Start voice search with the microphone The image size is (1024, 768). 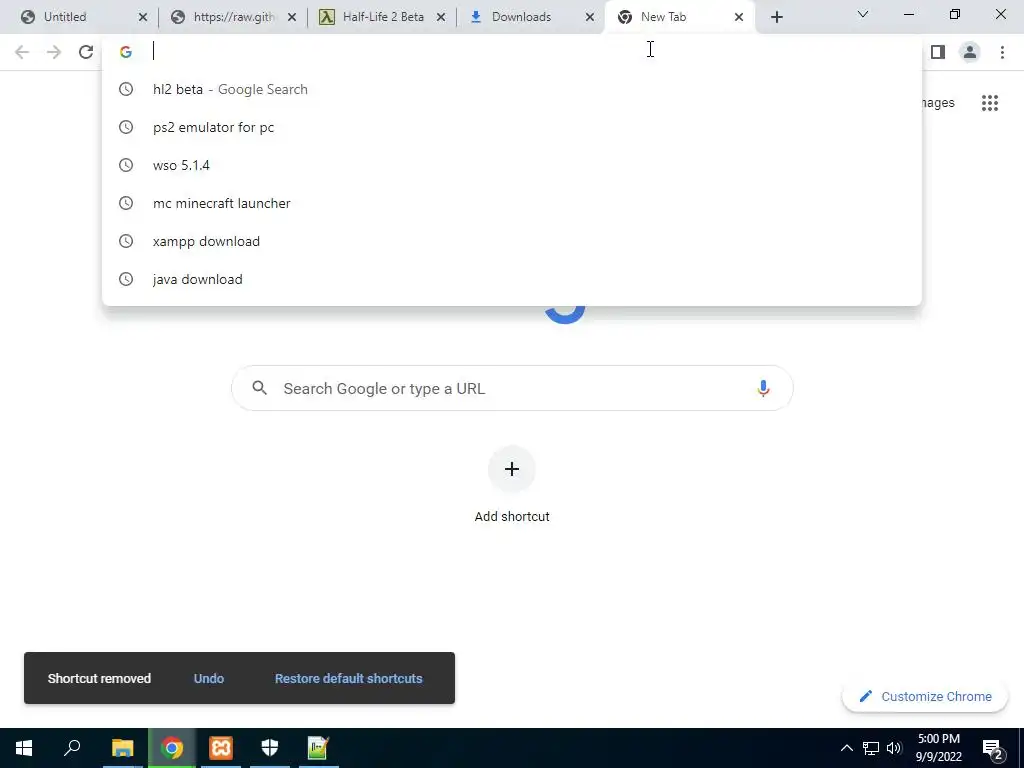(763, 388)
